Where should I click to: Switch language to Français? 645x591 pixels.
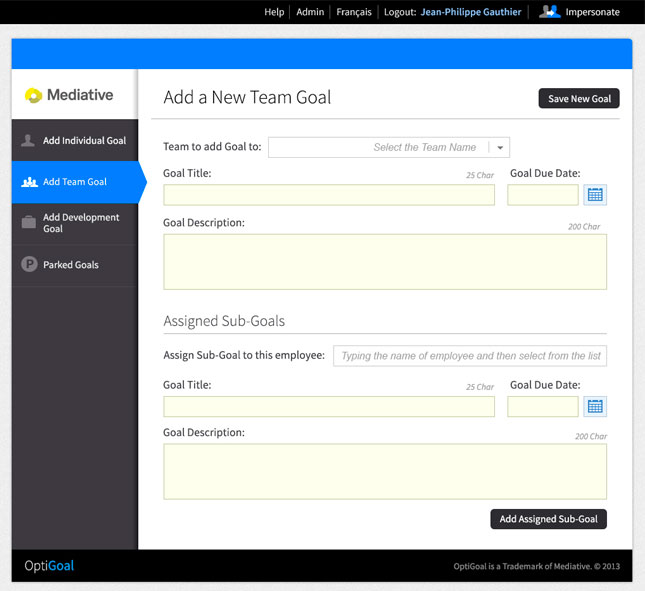[x=354, y=12]
